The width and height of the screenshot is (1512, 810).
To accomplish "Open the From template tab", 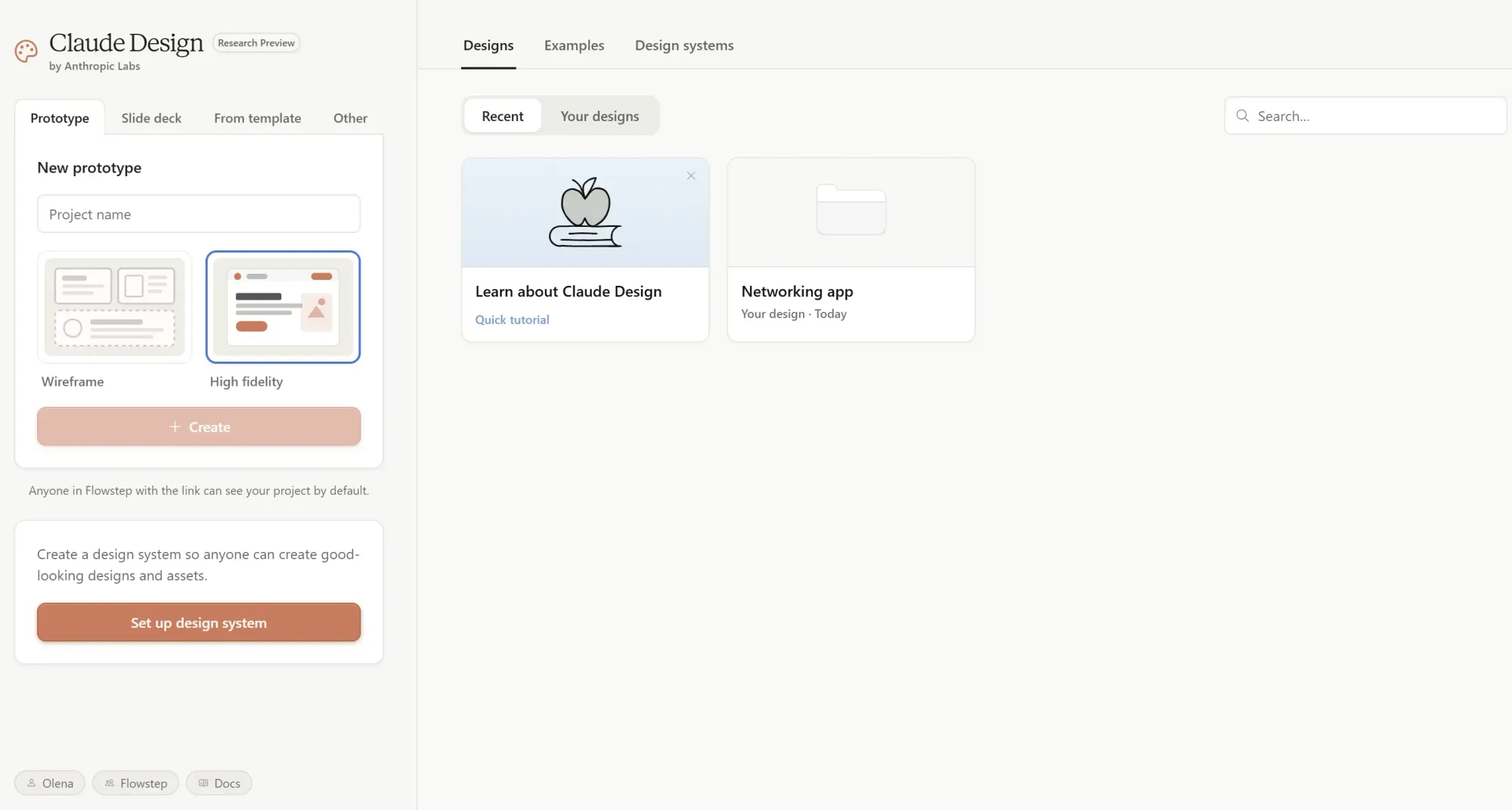I will pos(257,118).
